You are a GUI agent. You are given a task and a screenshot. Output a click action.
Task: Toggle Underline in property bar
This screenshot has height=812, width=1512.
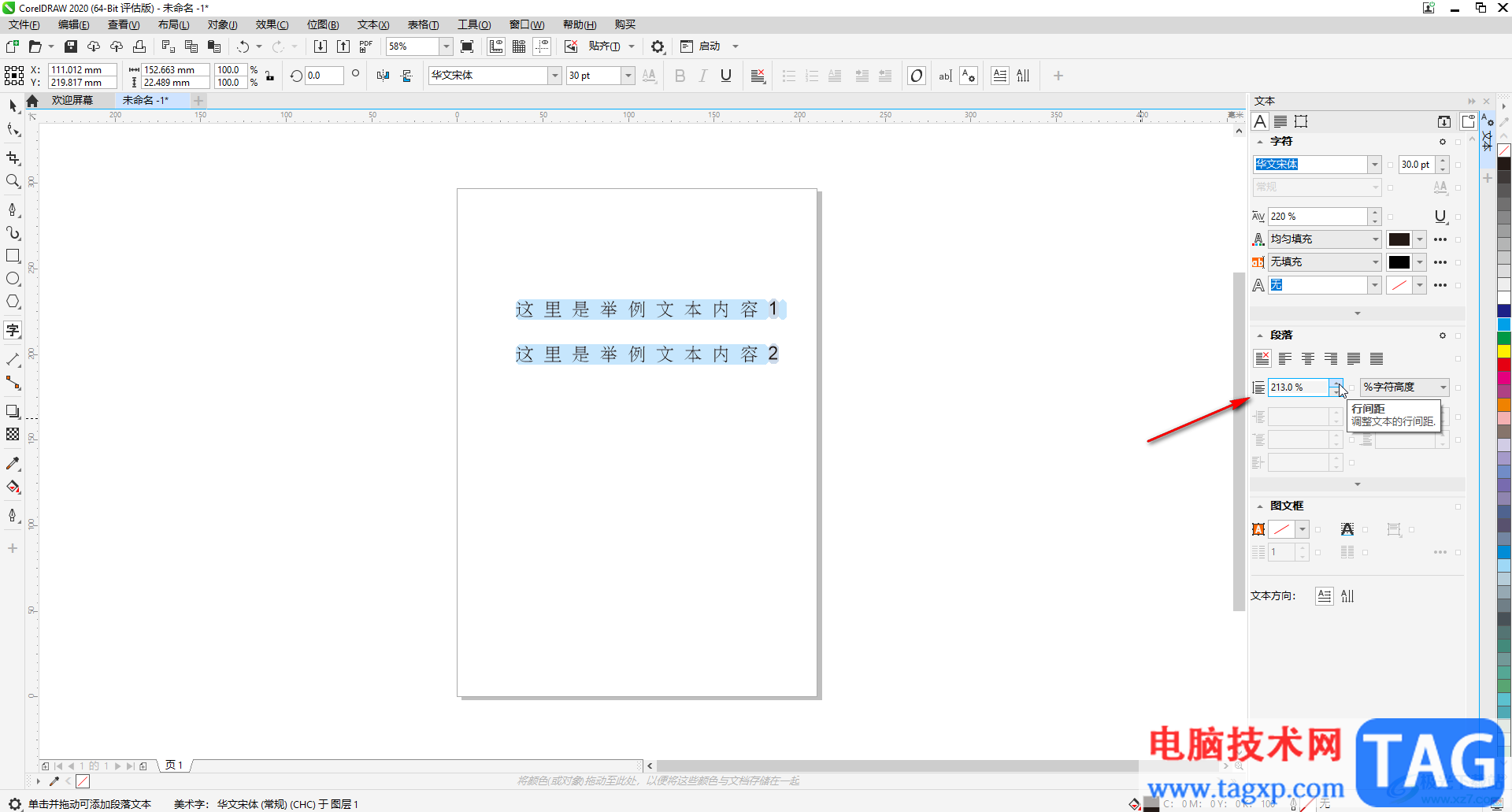tap(726, 76)
